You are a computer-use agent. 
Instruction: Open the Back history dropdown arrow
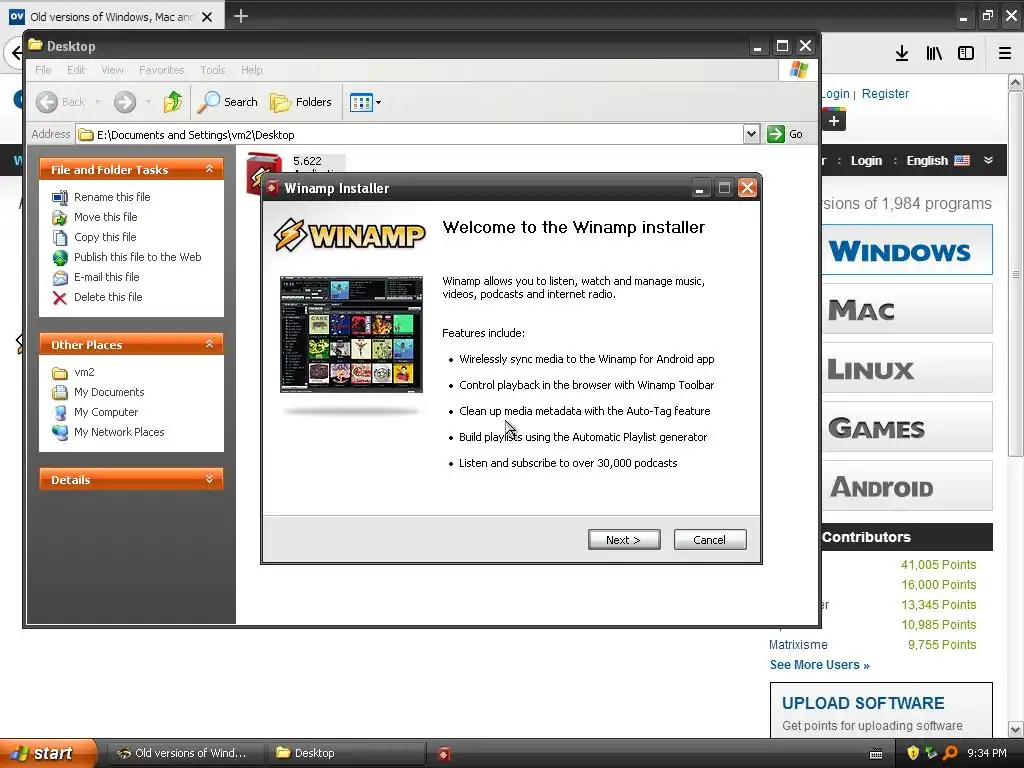tap(98, 102)
